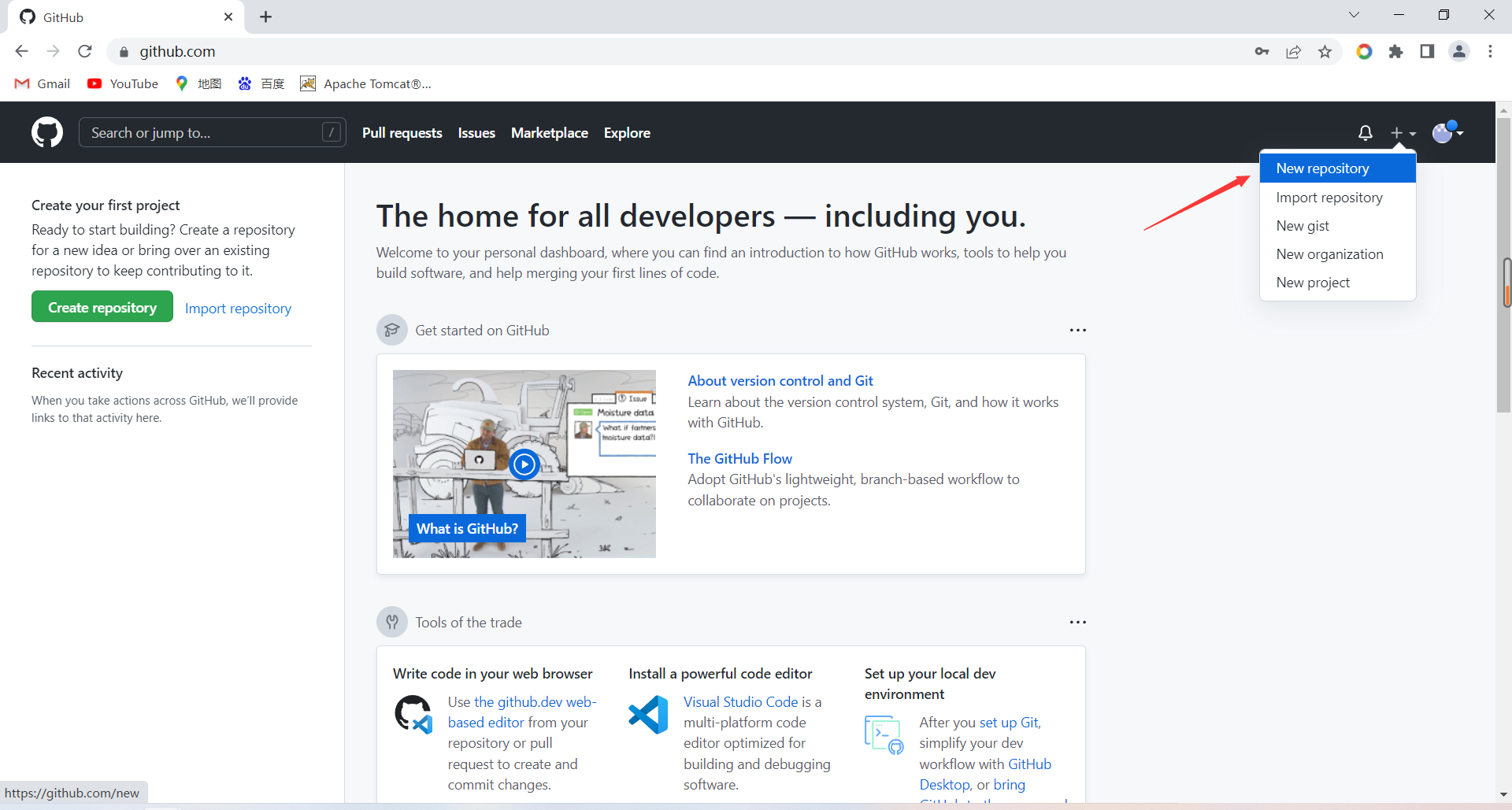Select New gist from the dropdown
This screenshot has height=810, width=1512.
point(1337,226)
